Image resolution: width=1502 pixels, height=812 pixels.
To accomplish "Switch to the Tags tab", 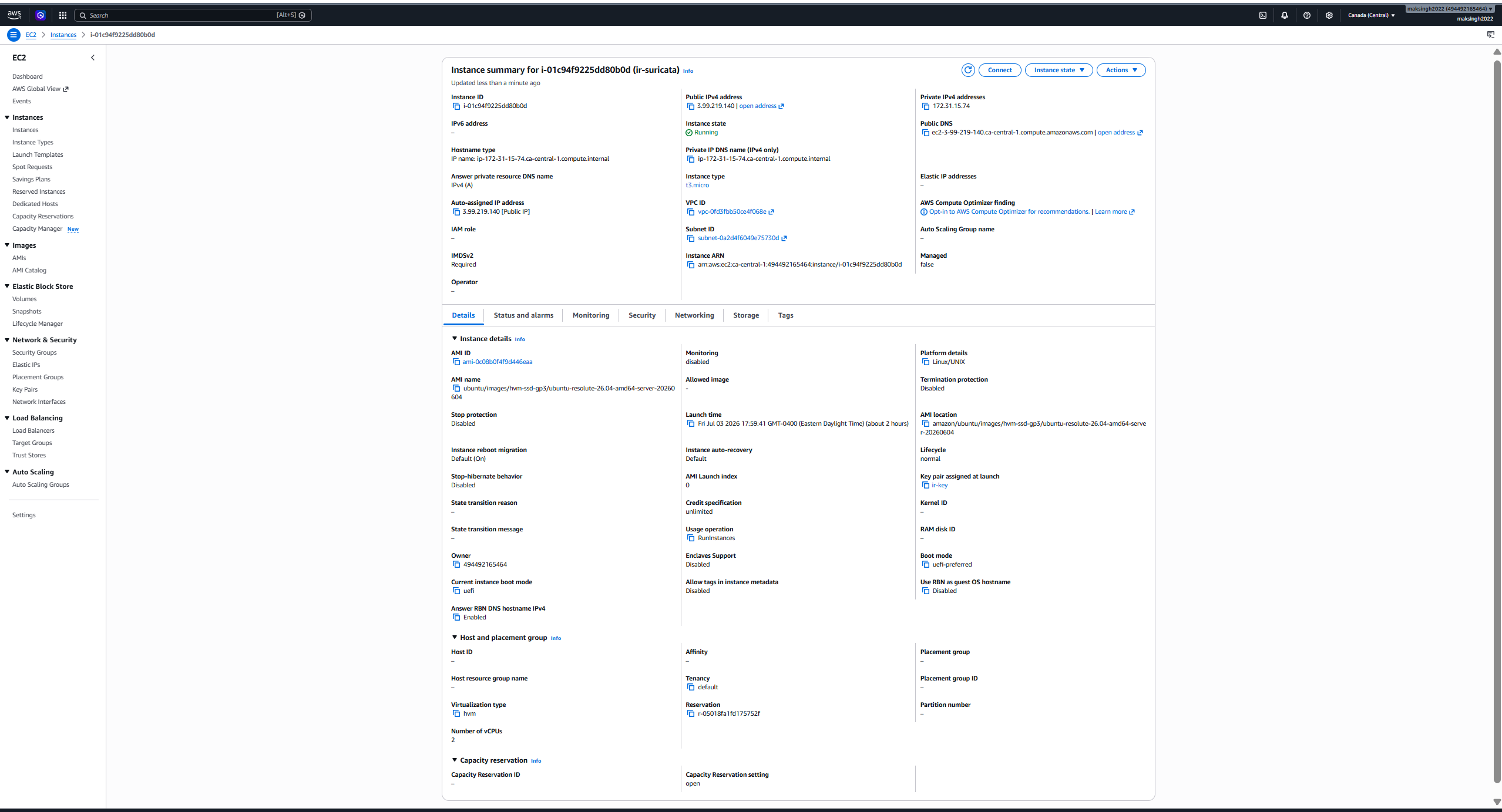I will tap(785, 315).
